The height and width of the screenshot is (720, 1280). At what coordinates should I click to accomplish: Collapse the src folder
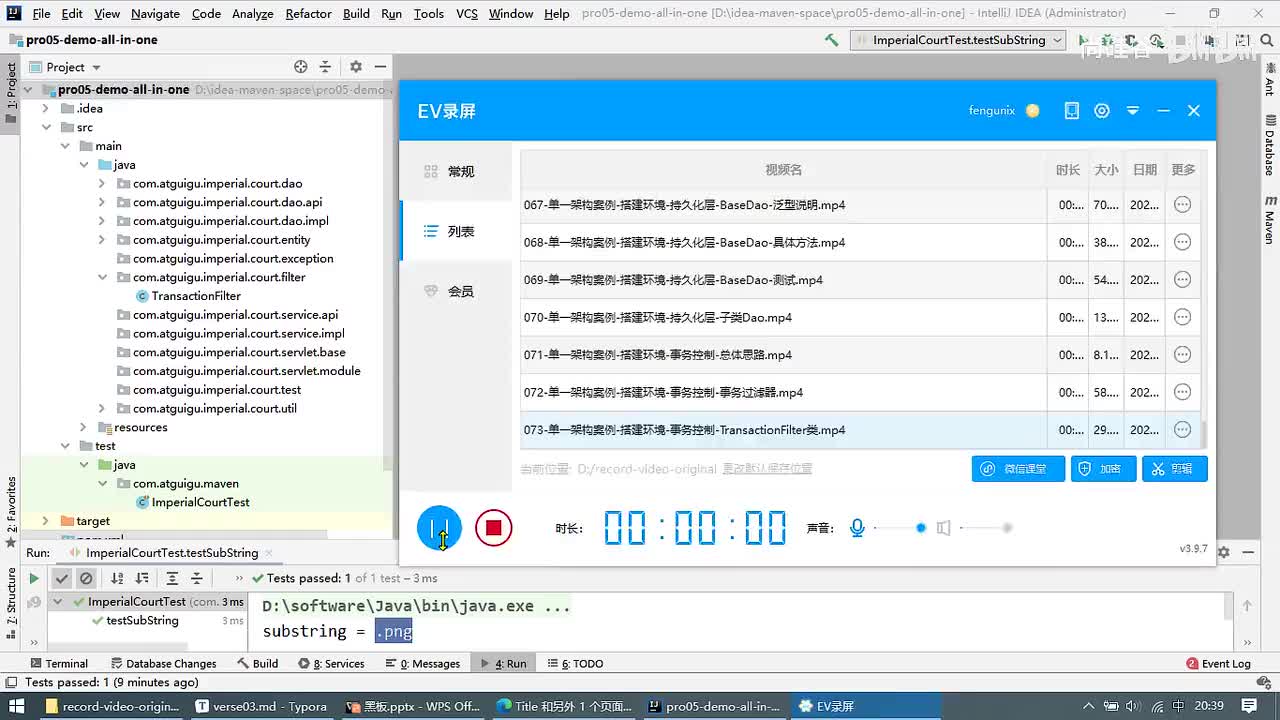coord(46,127)
